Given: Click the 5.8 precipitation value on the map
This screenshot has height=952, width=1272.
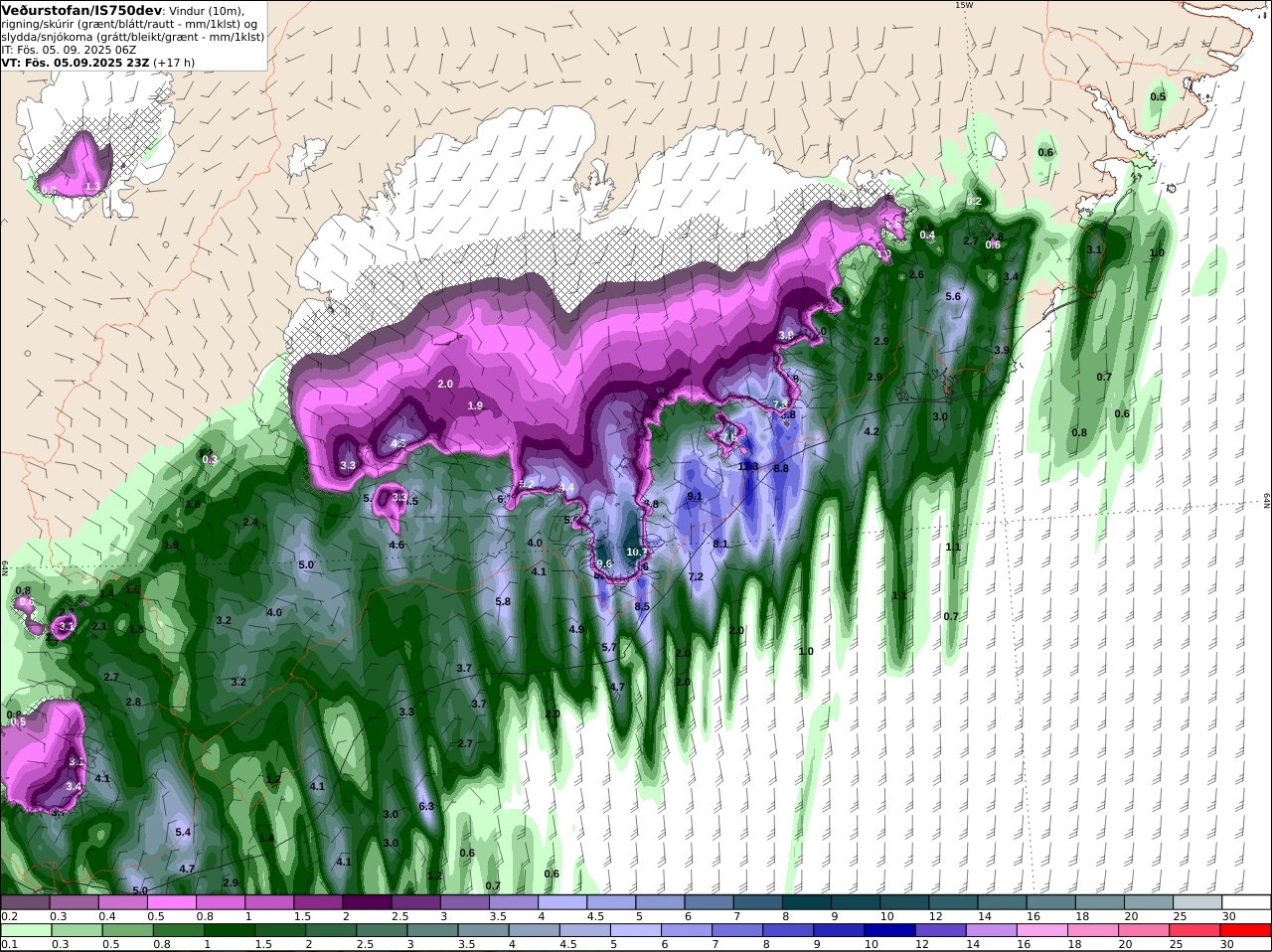Looking at the screenshot, I should click(503, 601).
